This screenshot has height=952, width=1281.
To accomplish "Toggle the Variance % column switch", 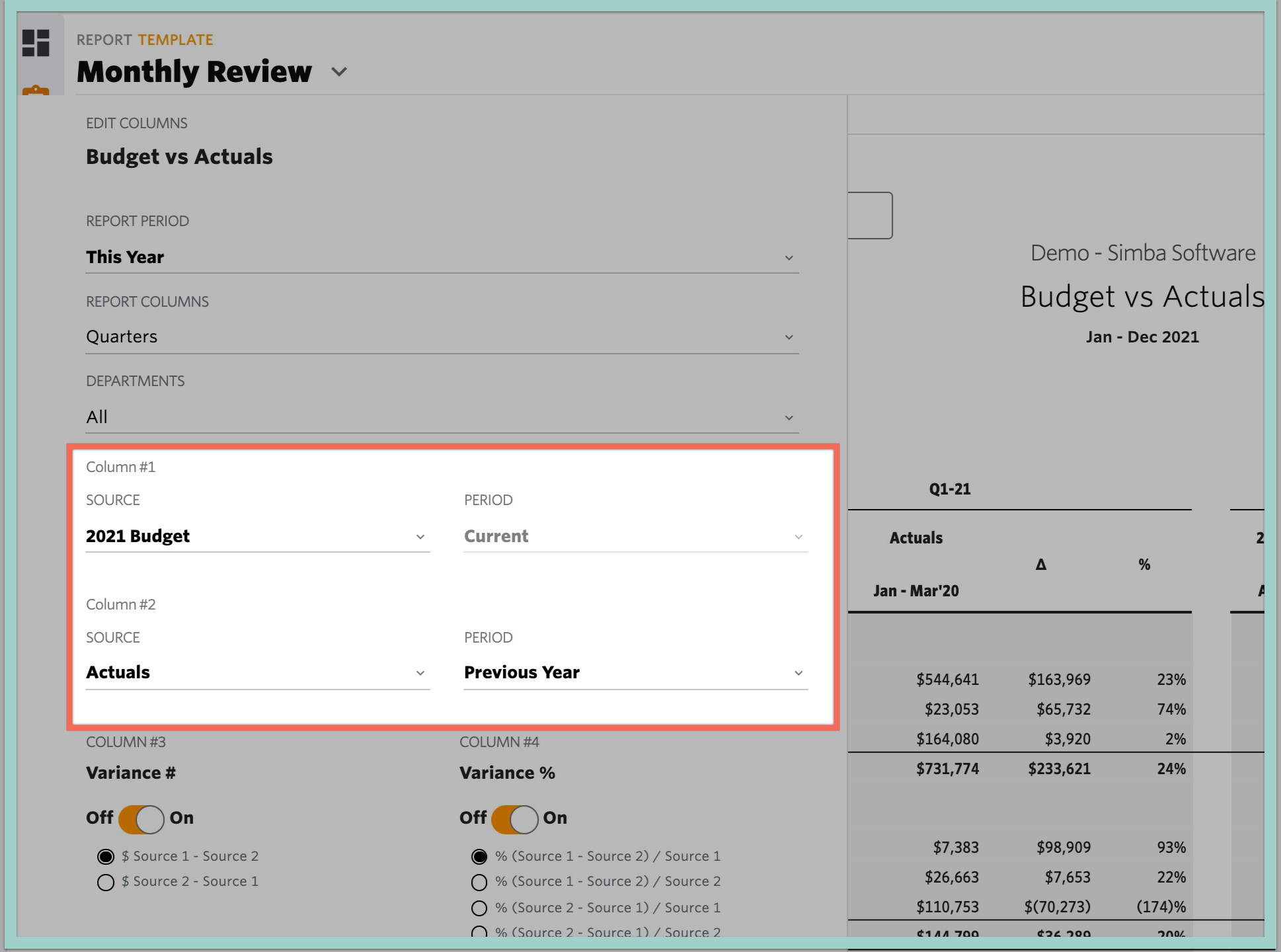I will pyautogui.click(x=515, y=819).
